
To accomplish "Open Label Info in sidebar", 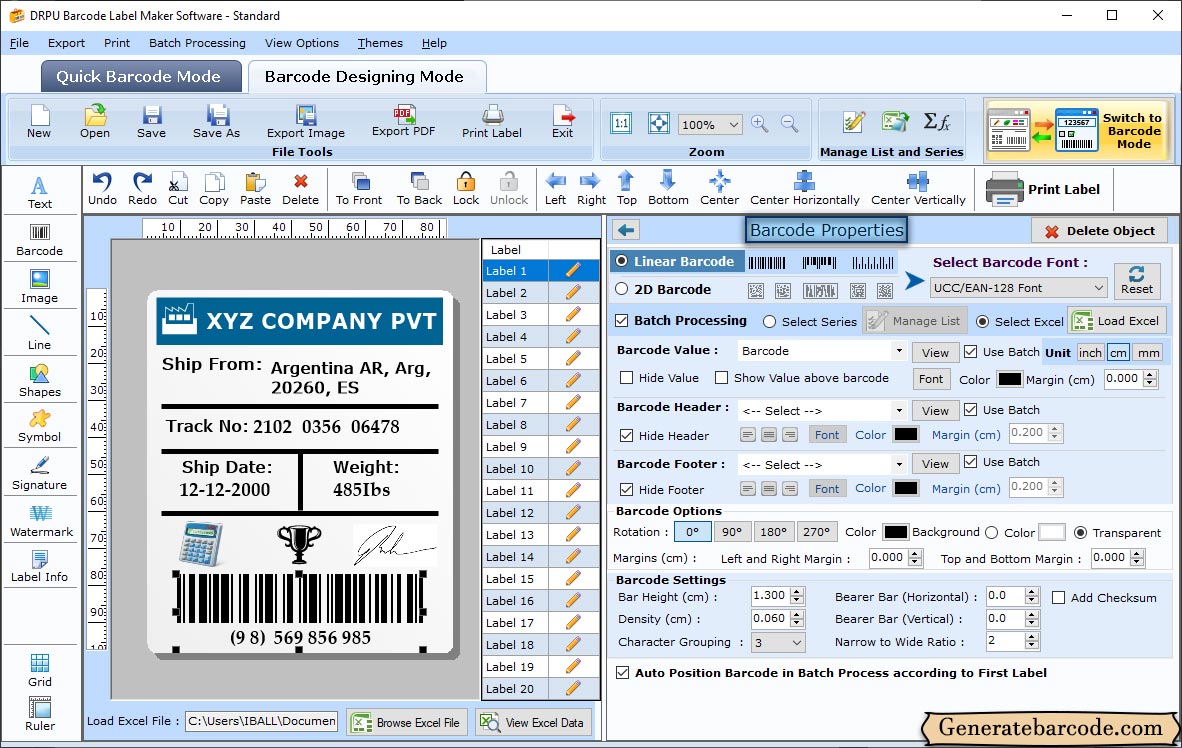I will [x=39, y=566].
